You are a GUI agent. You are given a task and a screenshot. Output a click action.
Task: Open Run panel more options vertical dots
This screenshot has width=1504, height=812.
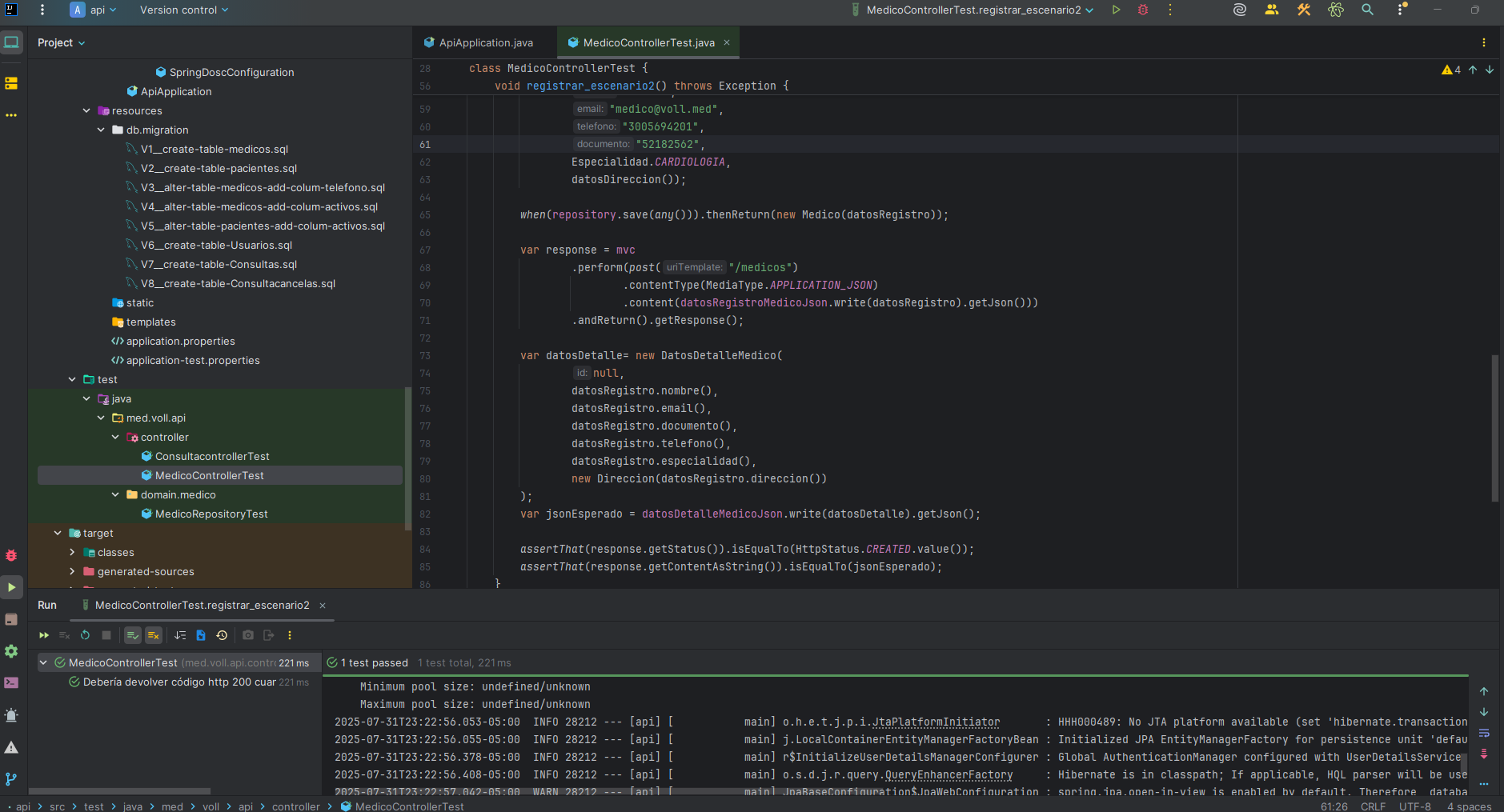pos(290,635)
